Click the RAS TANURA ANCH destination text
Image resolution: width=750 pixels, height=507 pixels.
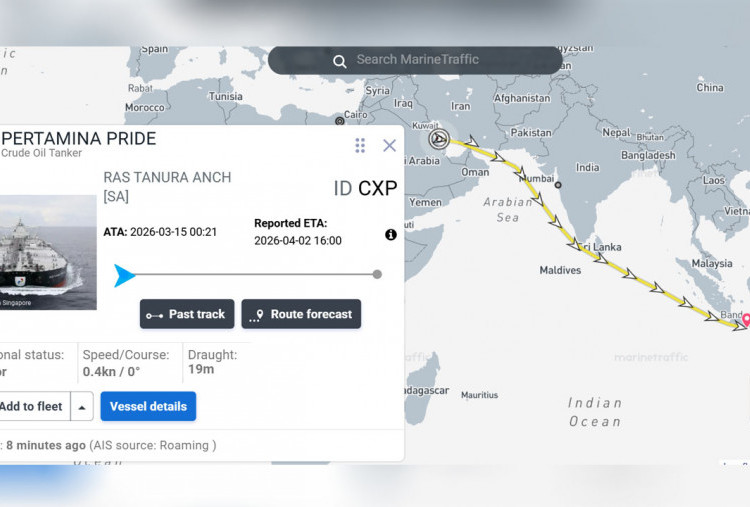pyautogui.click(x=167, y=187)
